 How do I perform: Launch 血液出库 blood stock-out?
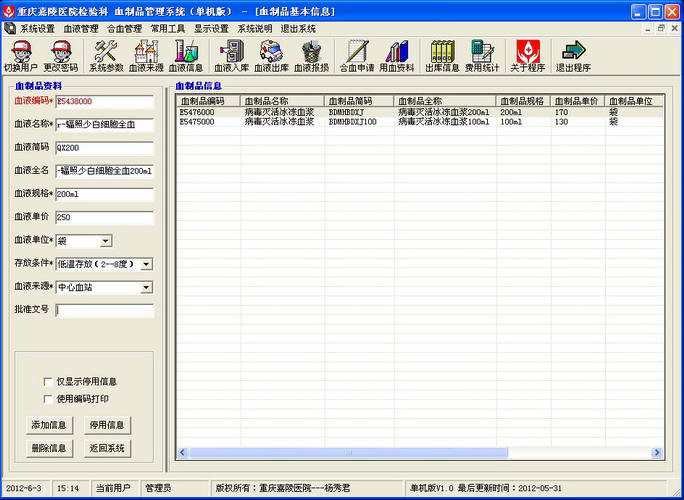[x=271, y=56]
